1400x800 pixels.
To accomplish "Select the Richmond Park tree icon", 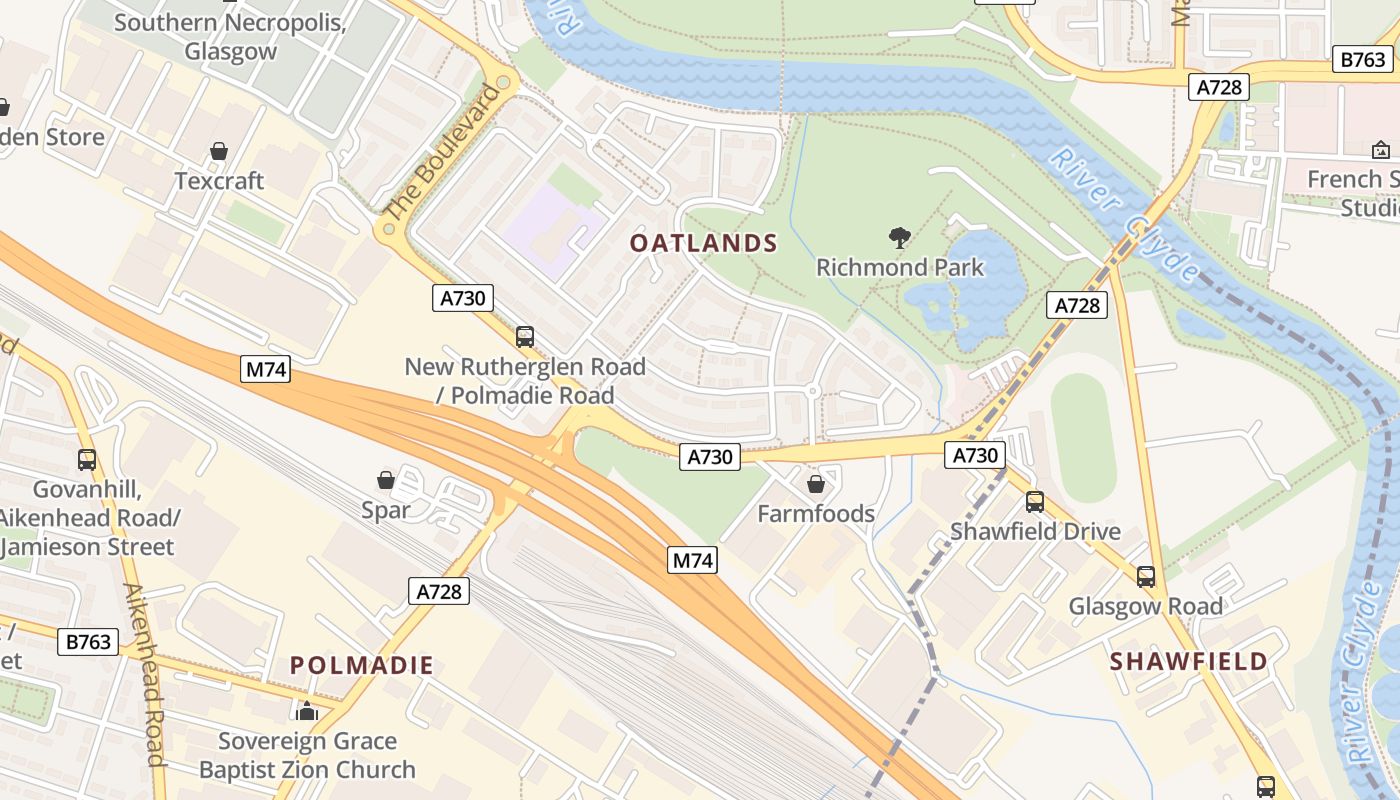I will [900, 238].
